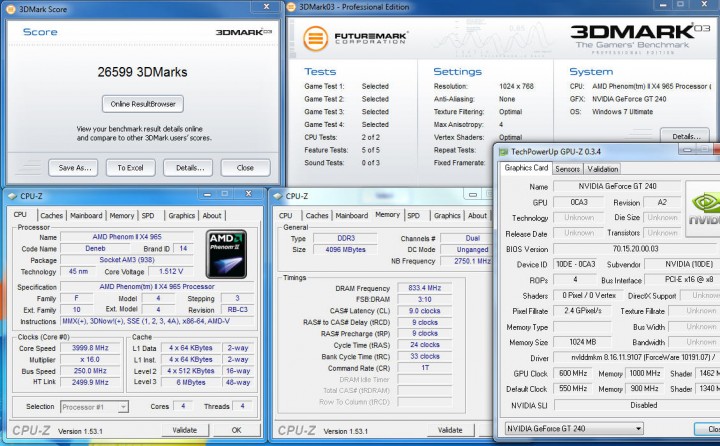Screen dimensions: 720x446
Task: Click HT Link value 2499.9 MHz
Action: coord(90,382)
